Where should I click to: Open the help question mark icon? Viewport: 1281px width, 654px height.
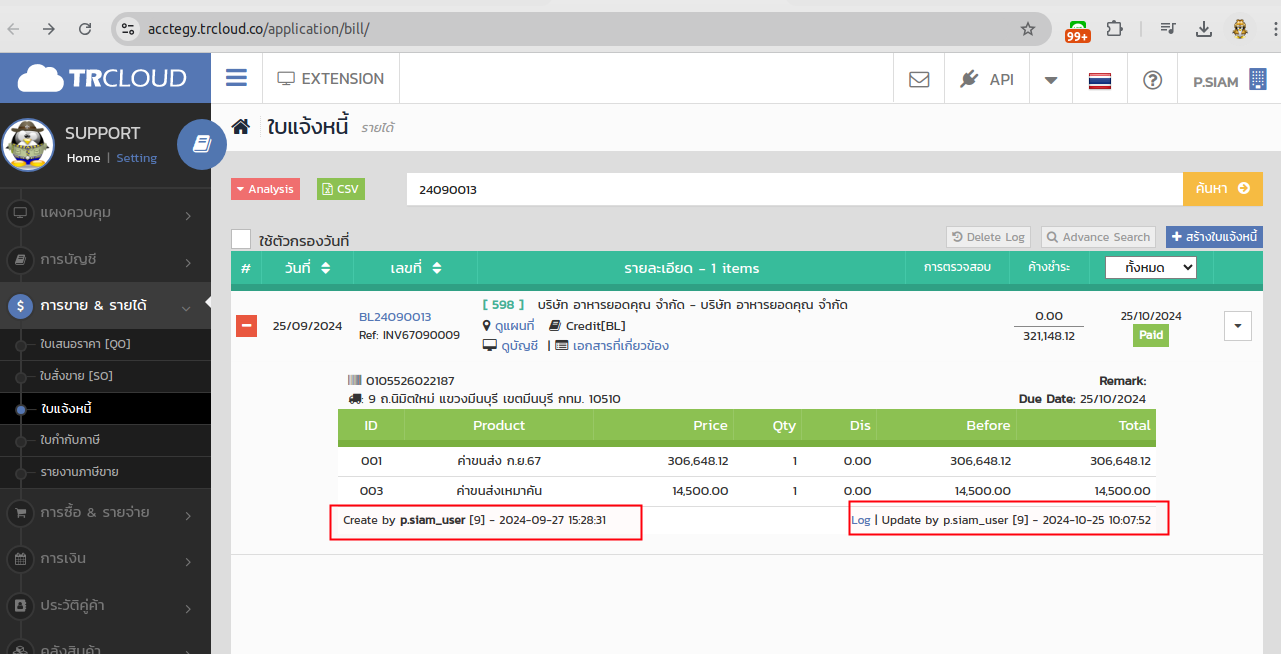(x=1152, y=80)
